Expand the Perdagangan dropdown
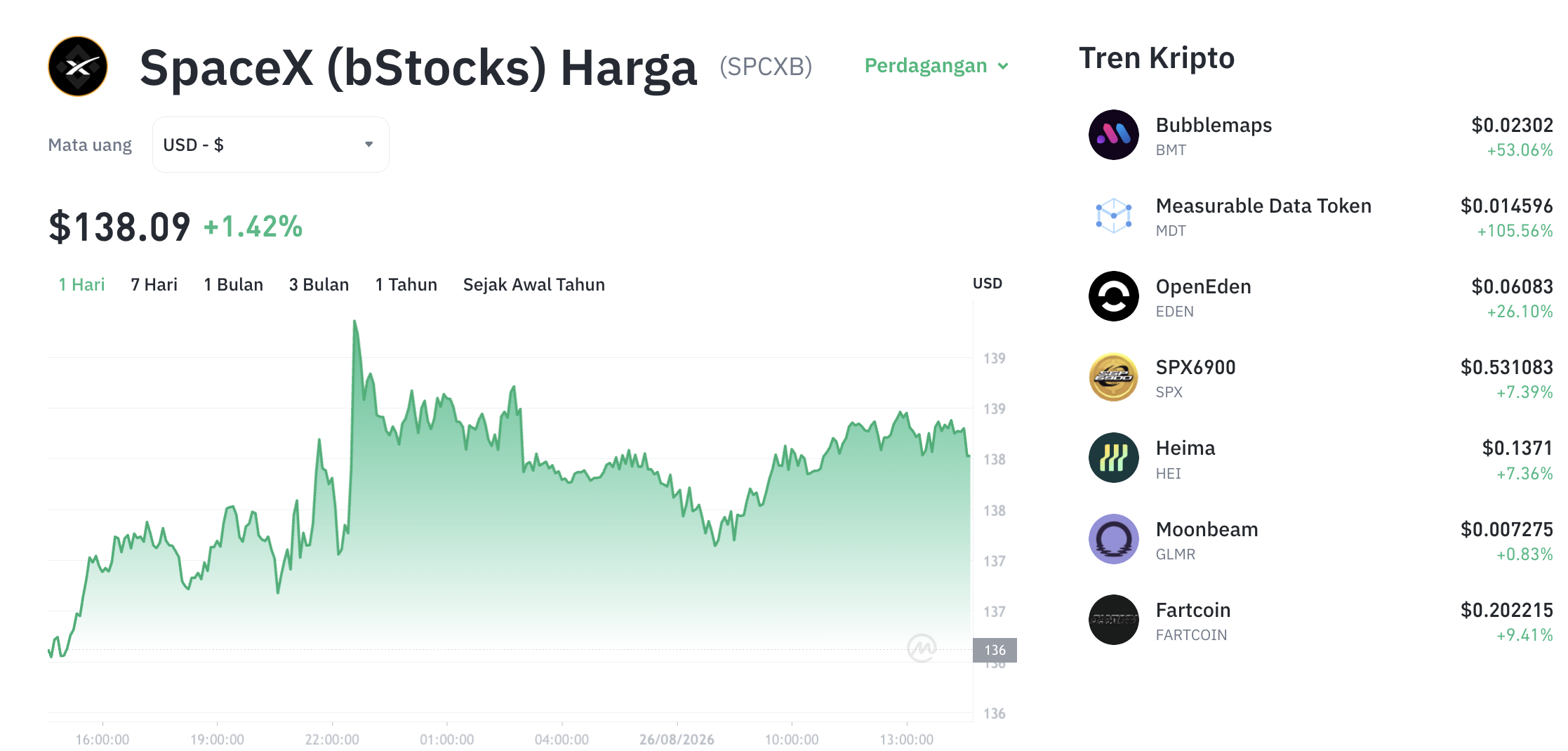Image resolution: width=1568 pixels, height=751 pixels. point(936,66)
